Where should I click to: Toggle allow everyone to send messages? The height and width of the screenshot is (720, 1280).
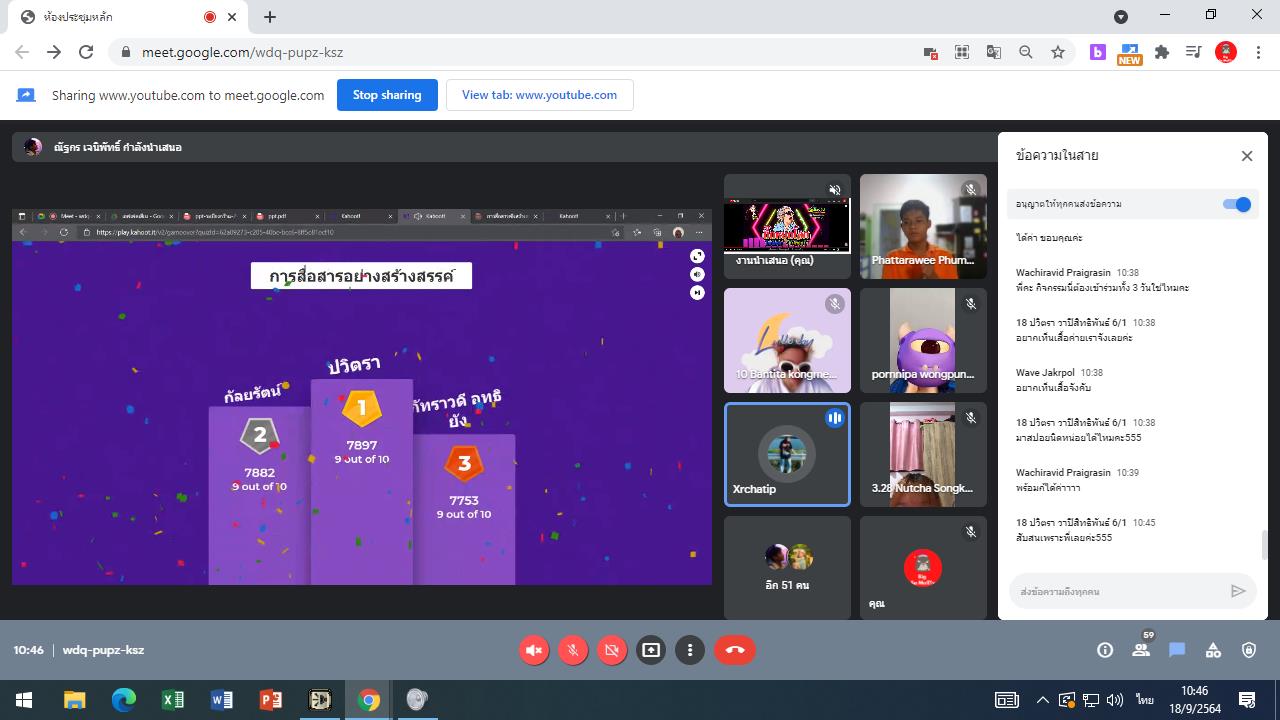pyautogui.click(x=1237, y=204)
